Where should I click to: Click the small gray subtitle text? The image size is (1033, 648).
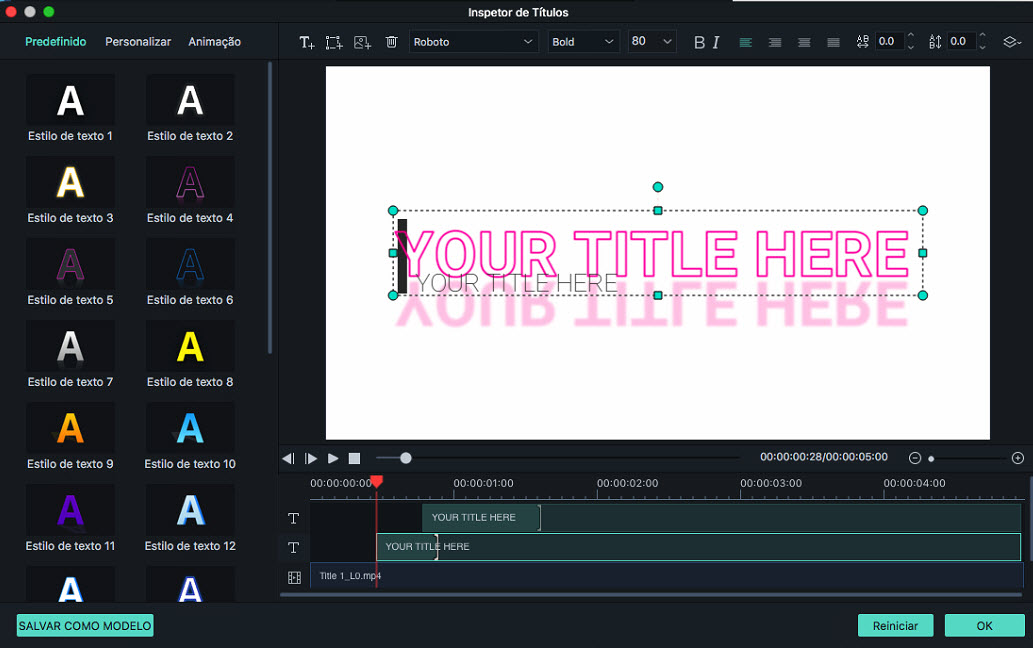[x=518, y=284]
